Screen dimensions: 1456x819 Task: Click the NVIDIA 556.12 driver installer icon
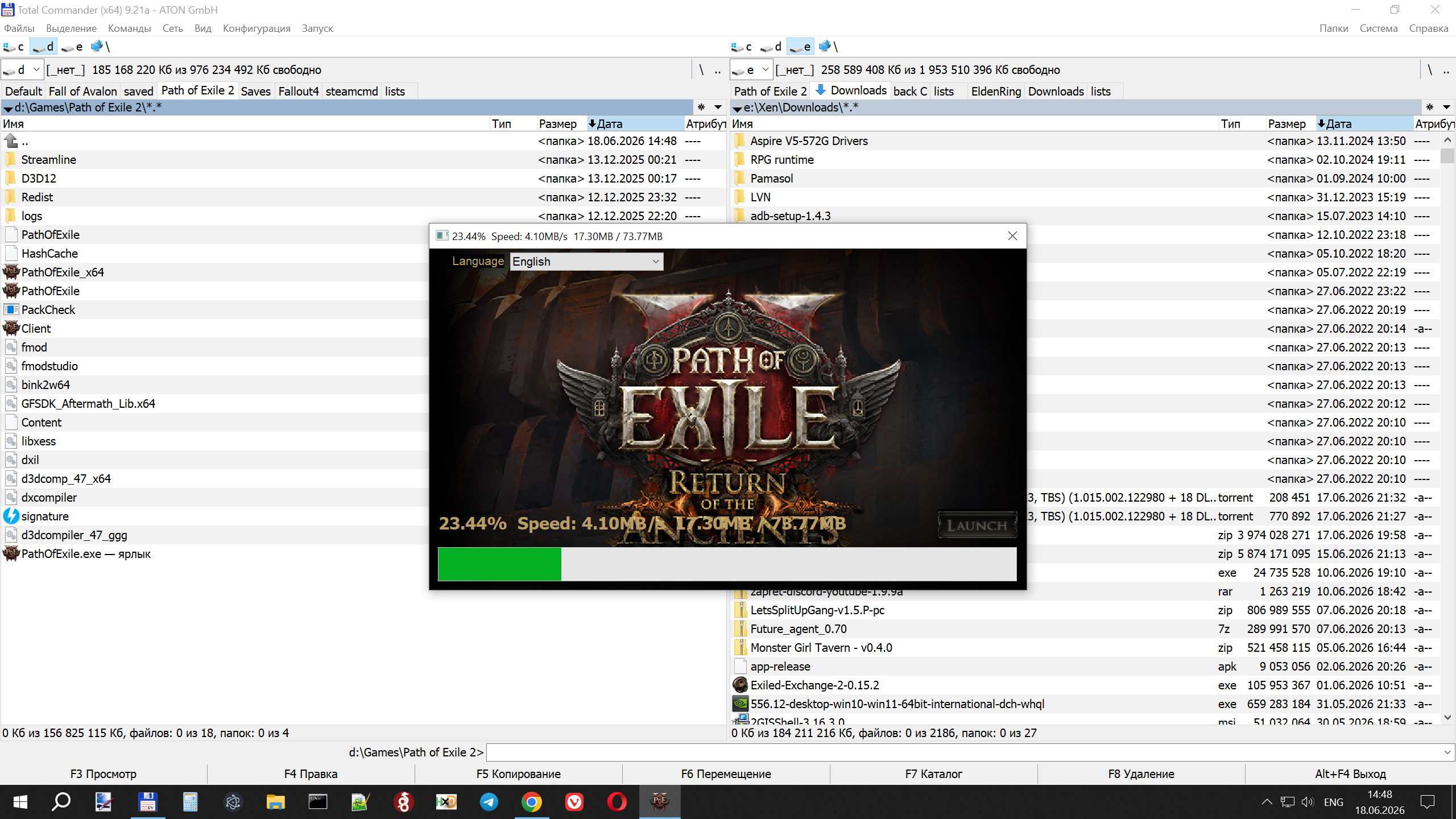click(740, 704)
